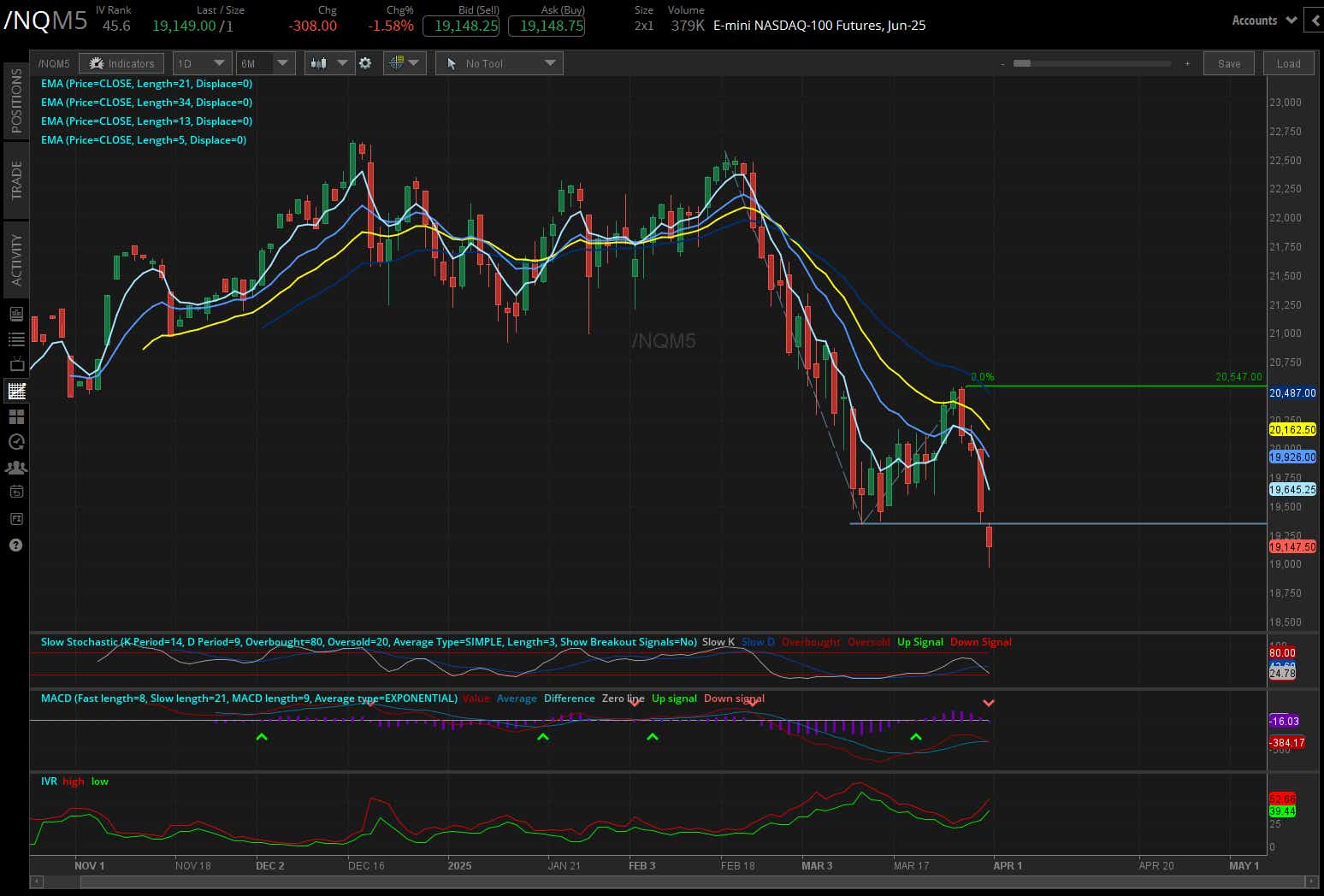Switch to the POSITIONS tab
The height and width of the screenshot is (896, 1324).
tap(15, 100)
